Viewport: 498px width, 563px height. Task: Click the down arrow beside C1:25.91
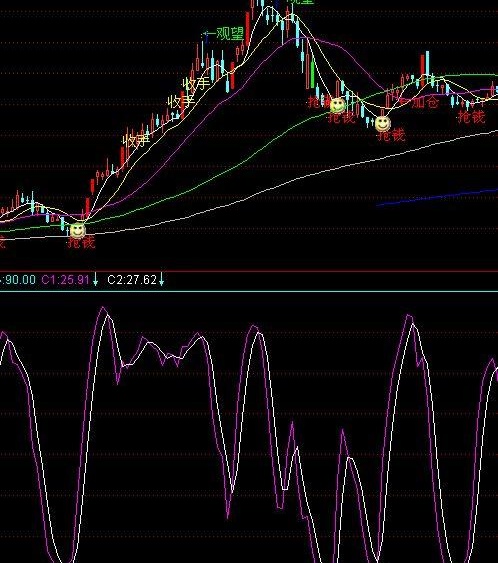[96, 279]
